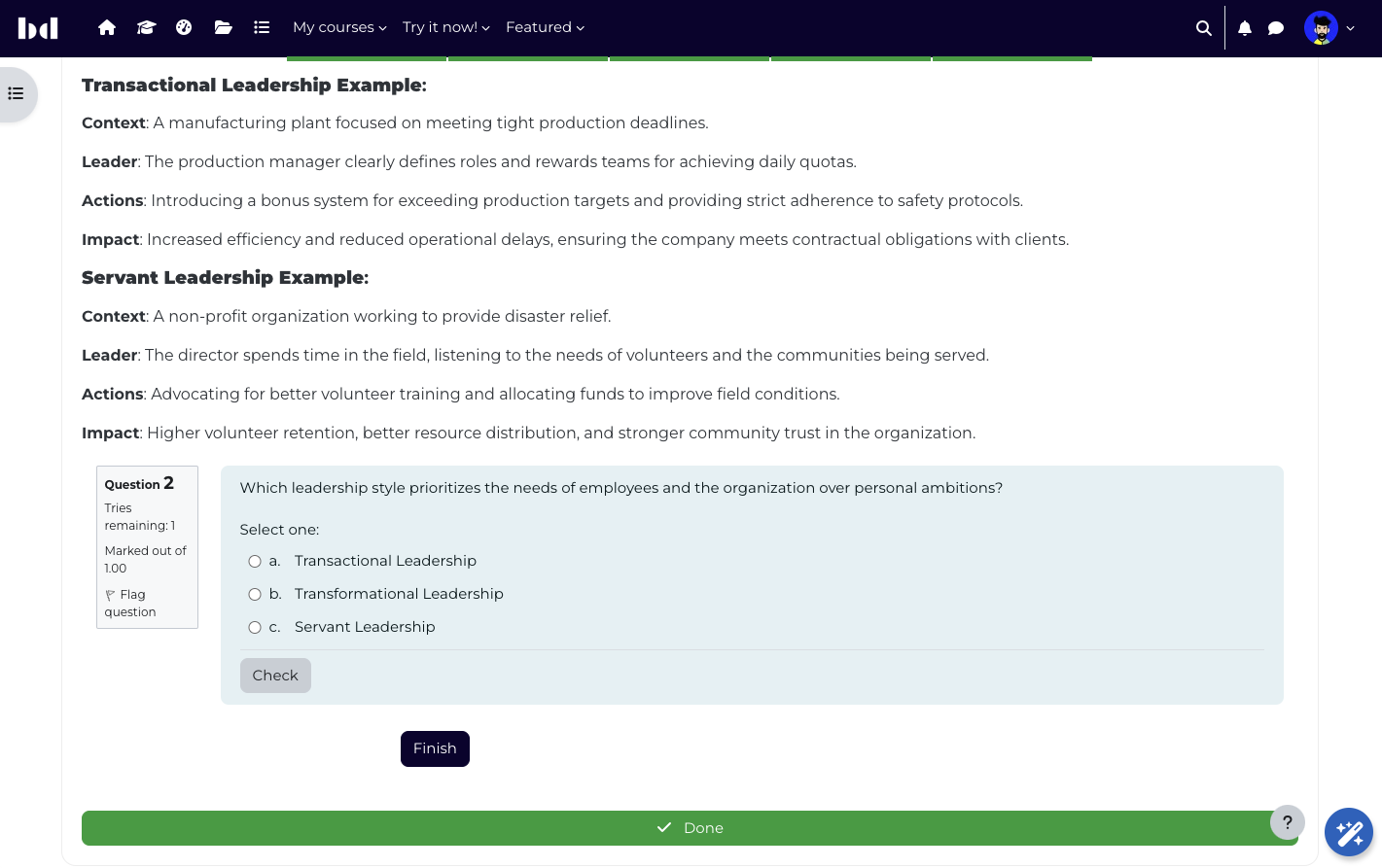
Task: Open the list icon in top navbar
Action: click(262, 27)
